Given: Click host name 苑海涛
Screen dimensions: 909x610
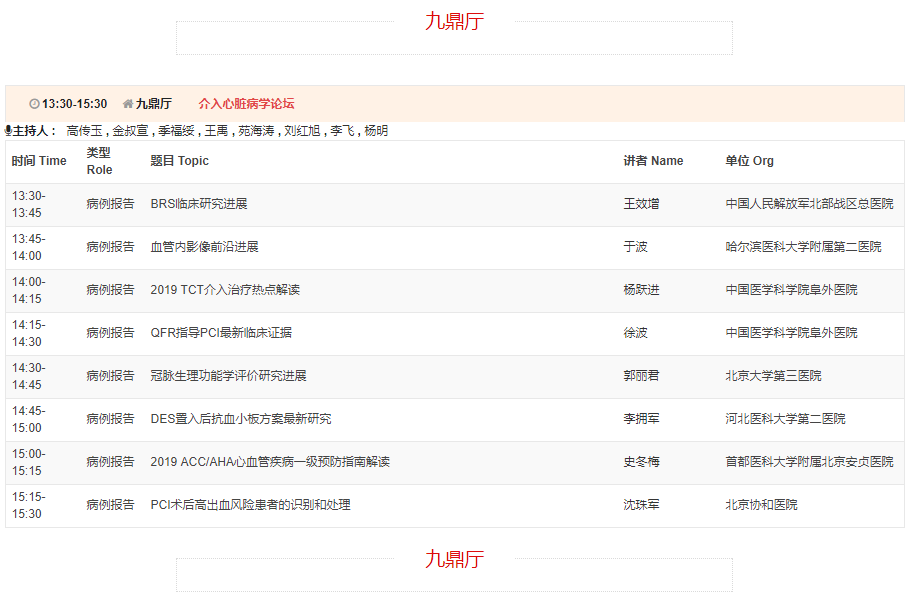Looking at the screenshot, I should pos(256,130).
